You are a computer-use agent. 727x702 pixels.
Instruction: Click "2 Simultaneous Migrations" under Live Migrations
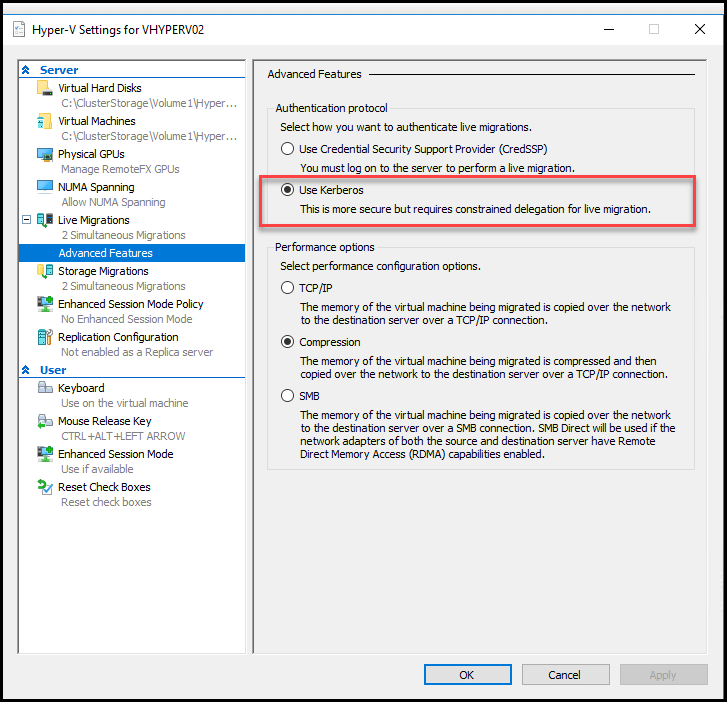click(123, 235)
